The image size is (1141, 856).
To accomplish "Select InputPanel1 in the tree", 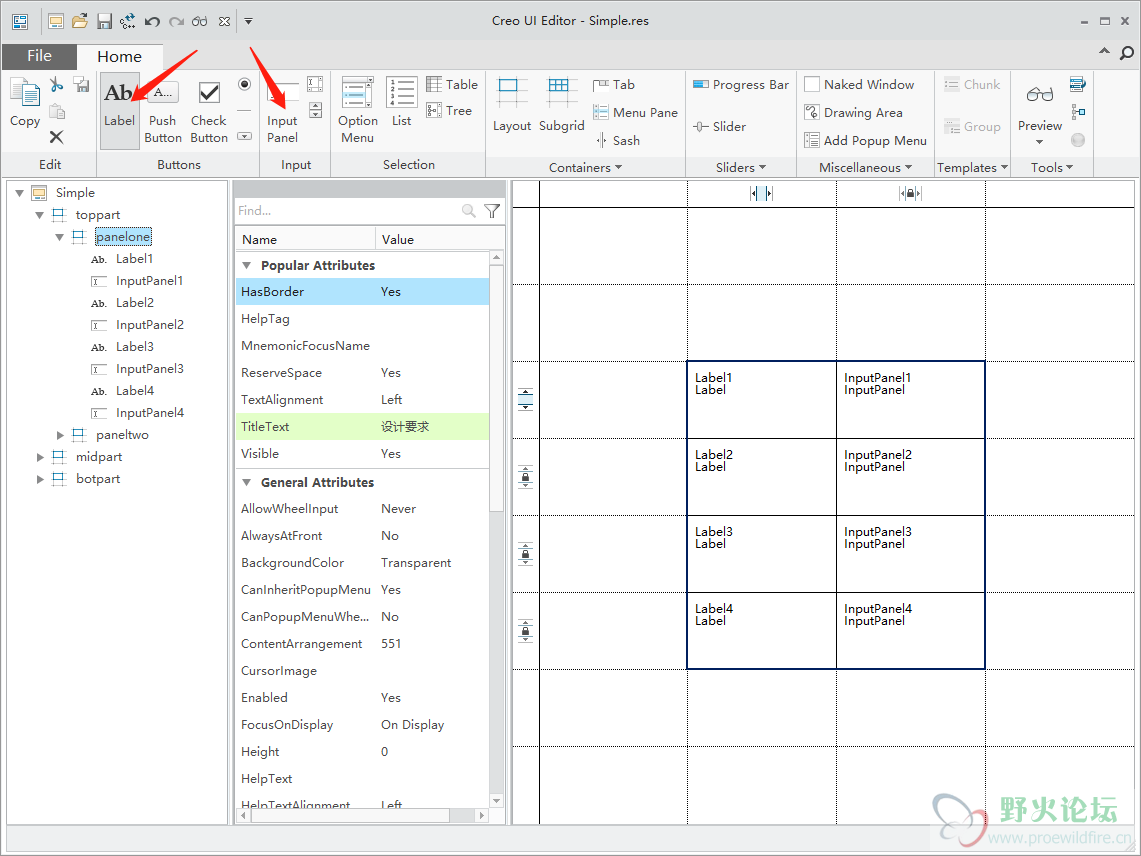I will [x=149, y=281].
